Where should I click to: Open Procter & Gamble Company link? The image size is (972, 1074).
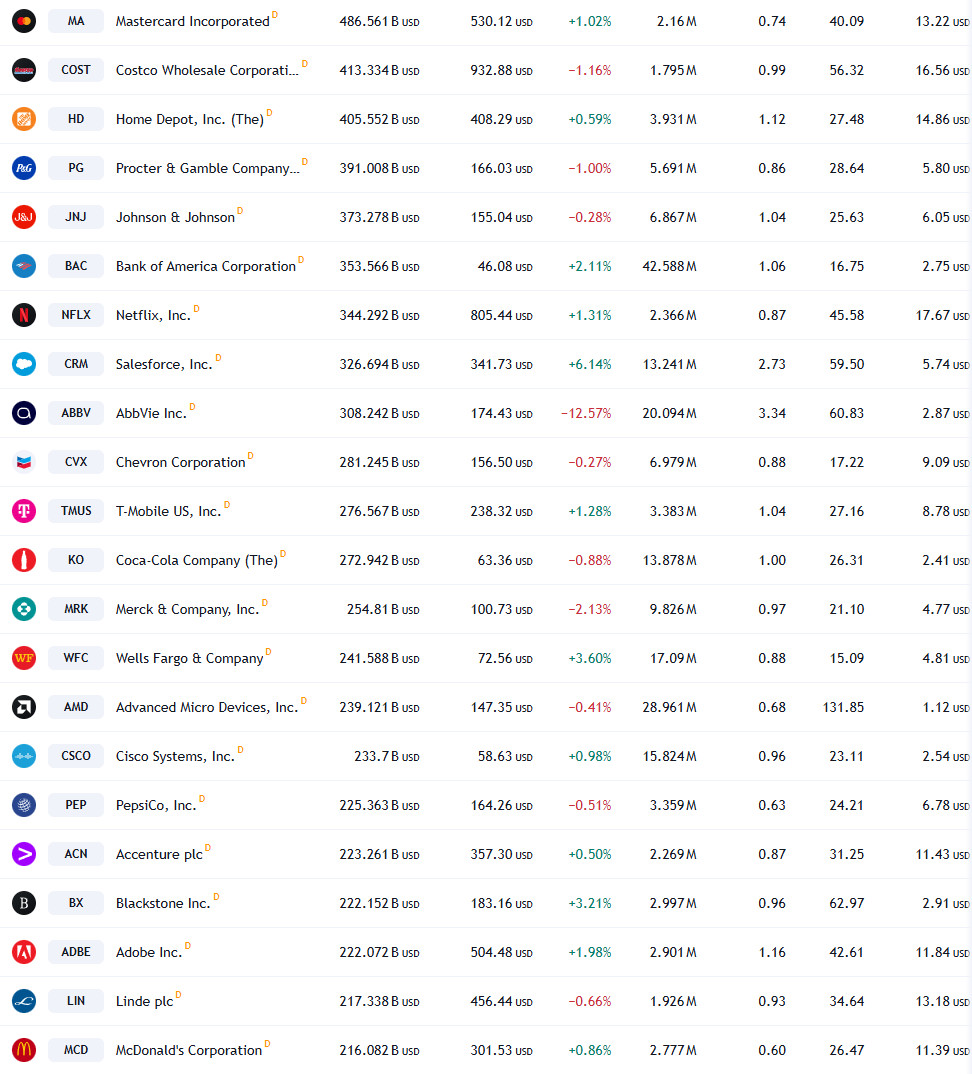208,168
